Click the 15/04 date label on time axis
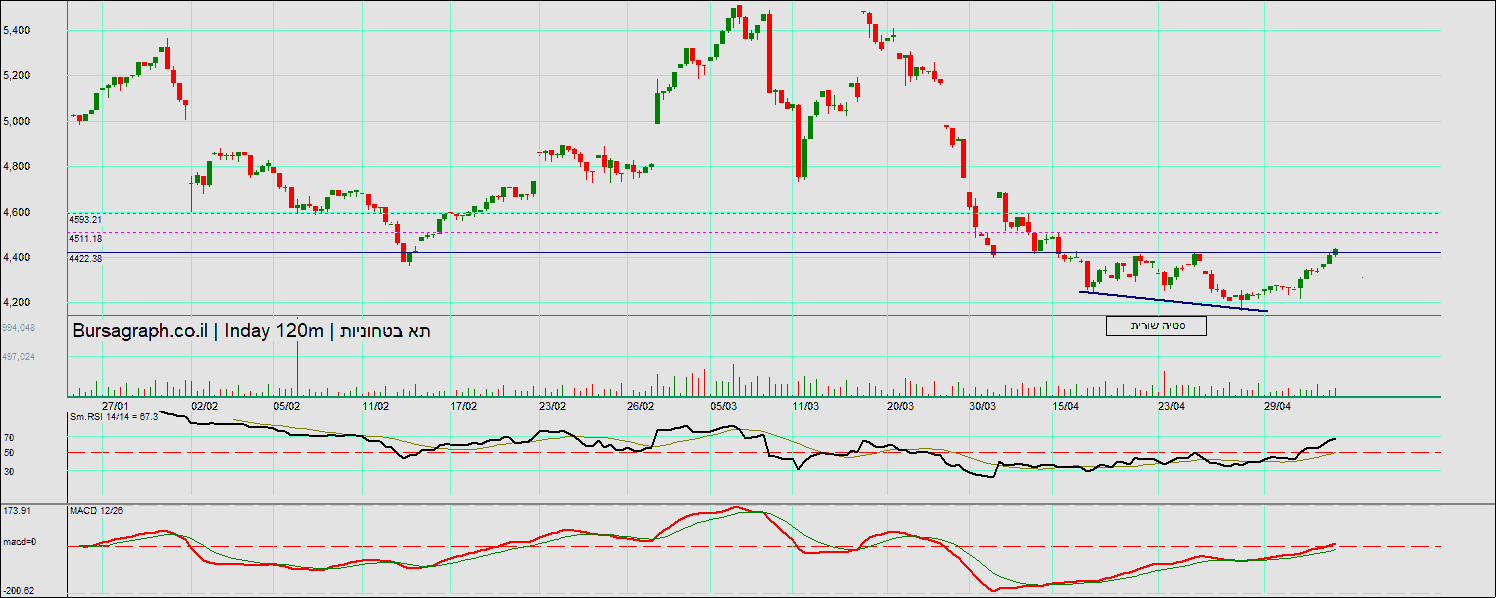Viewport: 1496px width, 598px height. coord(1066,407)
